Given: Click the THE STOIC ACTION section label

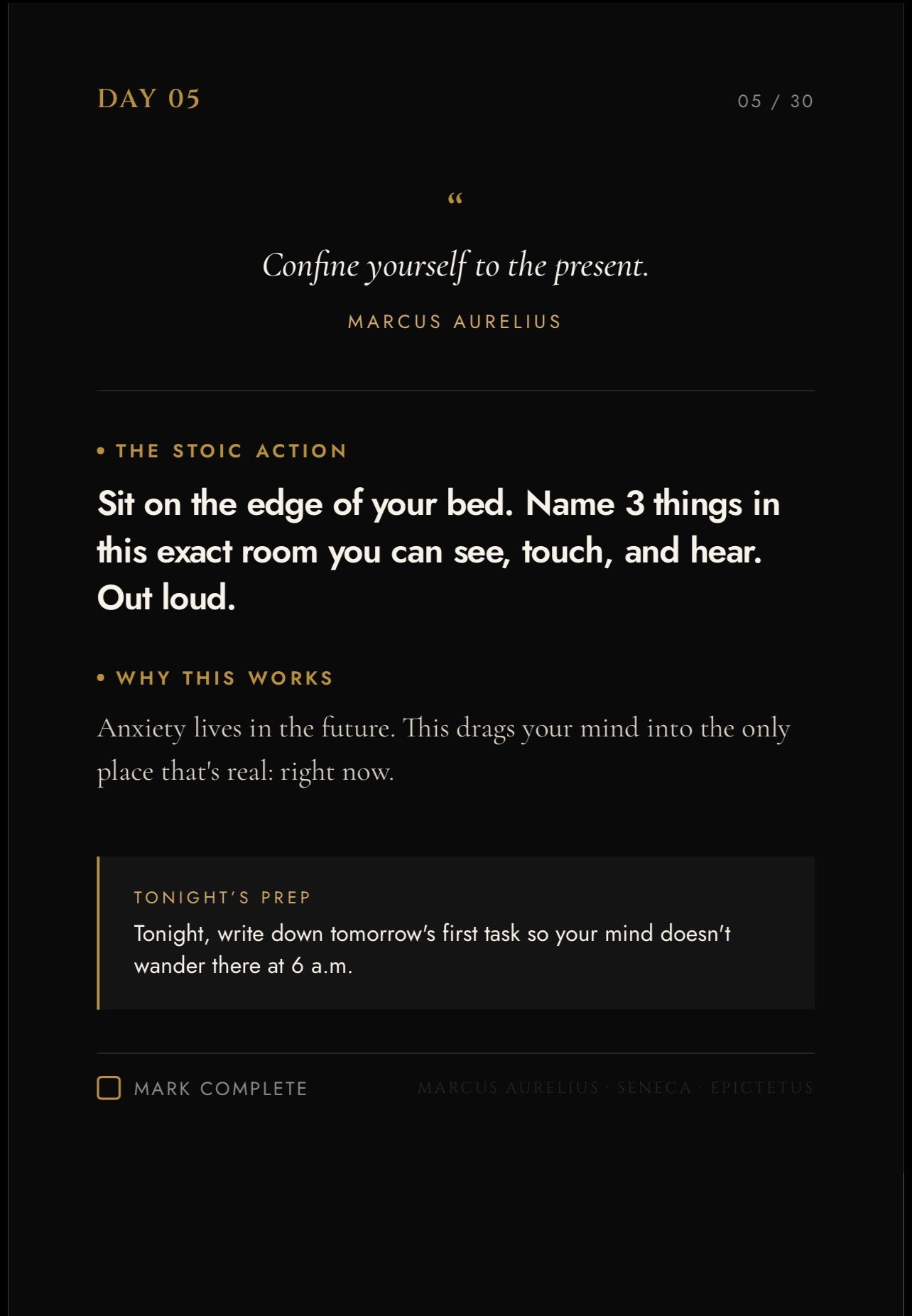Looking at the screenshot, I should [232, 451].
